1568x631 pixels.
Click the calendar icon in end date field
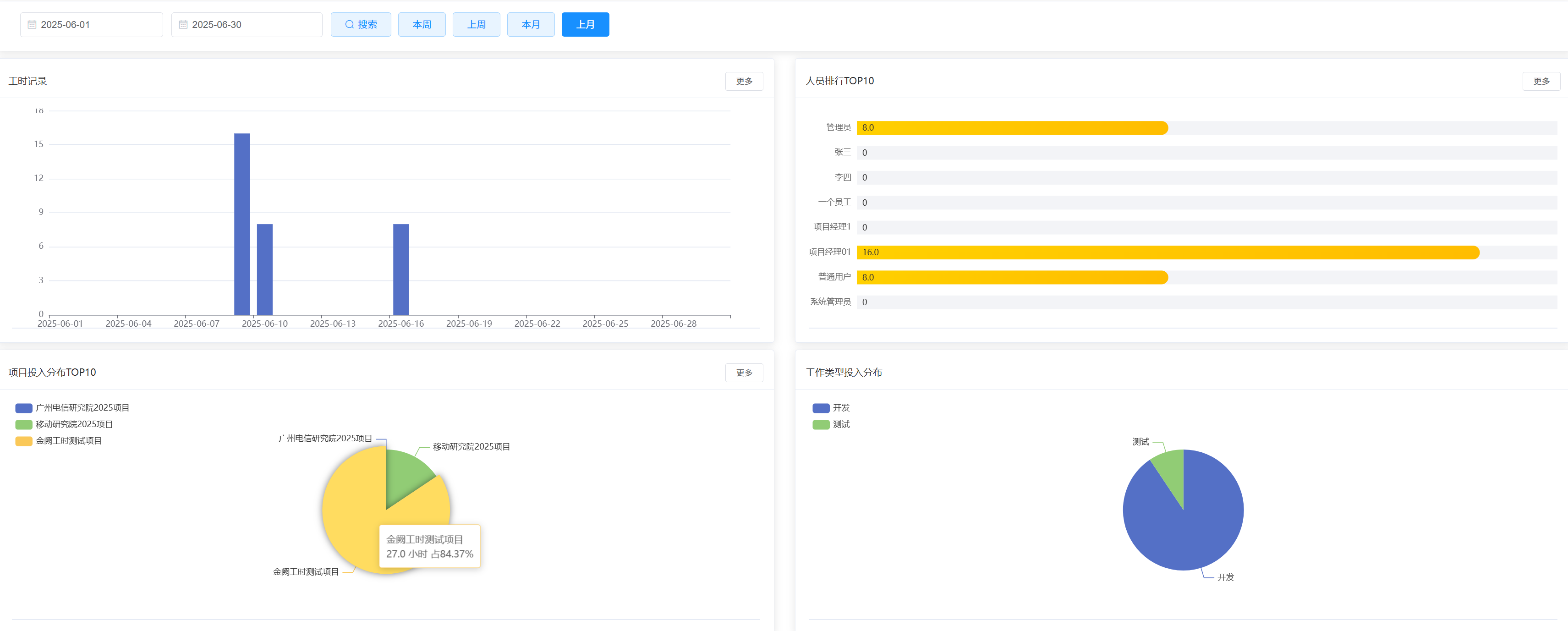183,25
